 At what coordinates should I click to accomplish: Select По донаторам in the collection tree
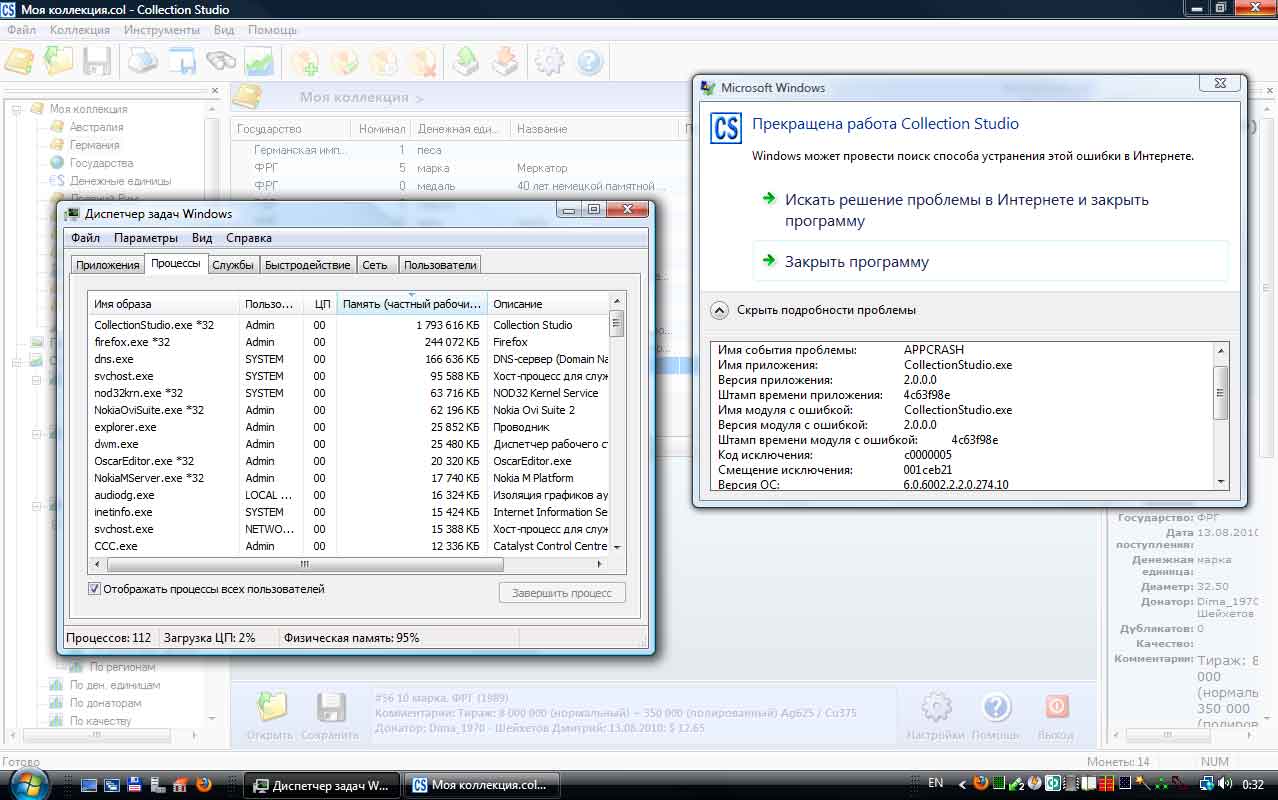tap(106, 703)
